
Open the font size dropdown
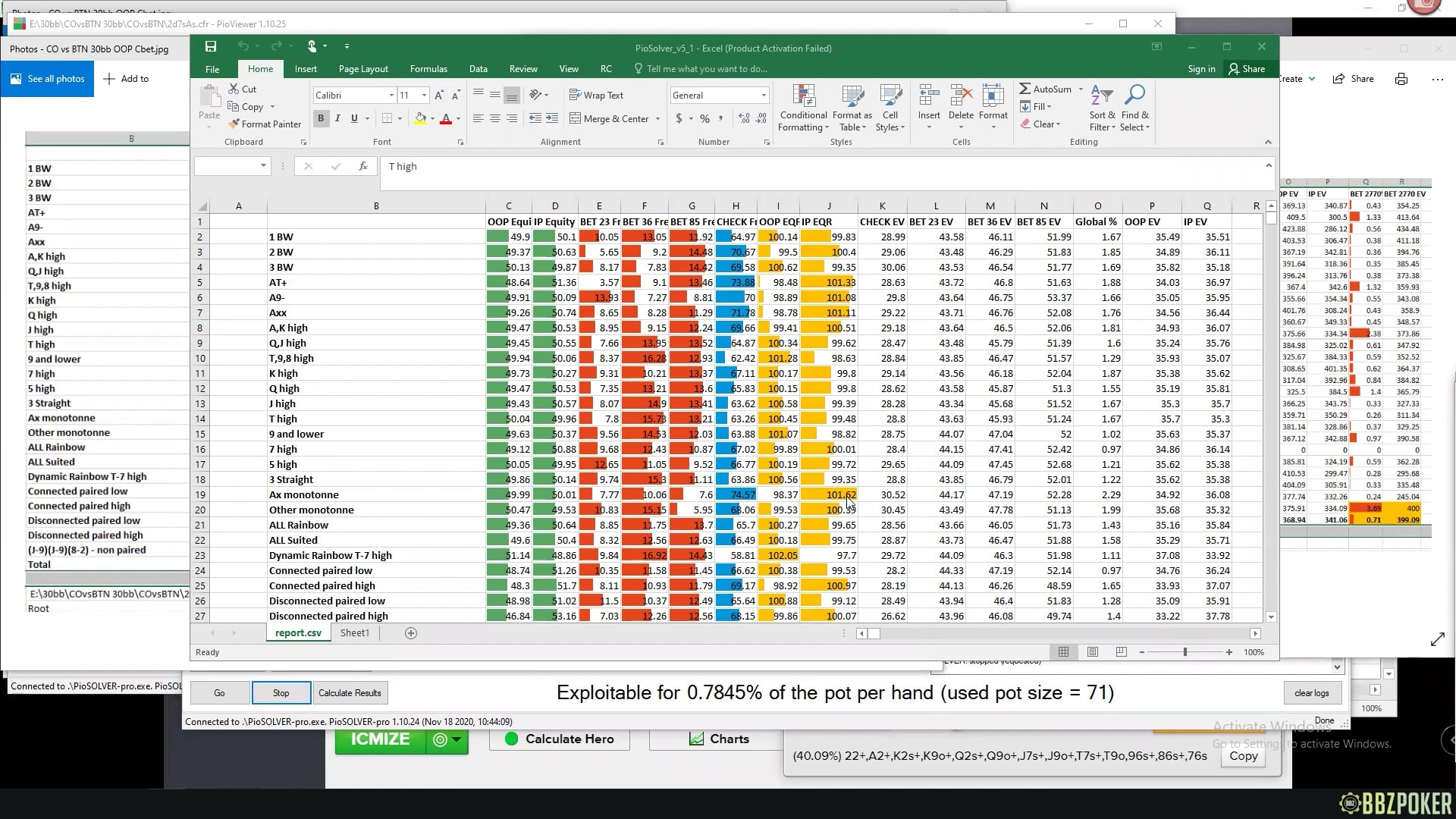click(x=424, y=96)
